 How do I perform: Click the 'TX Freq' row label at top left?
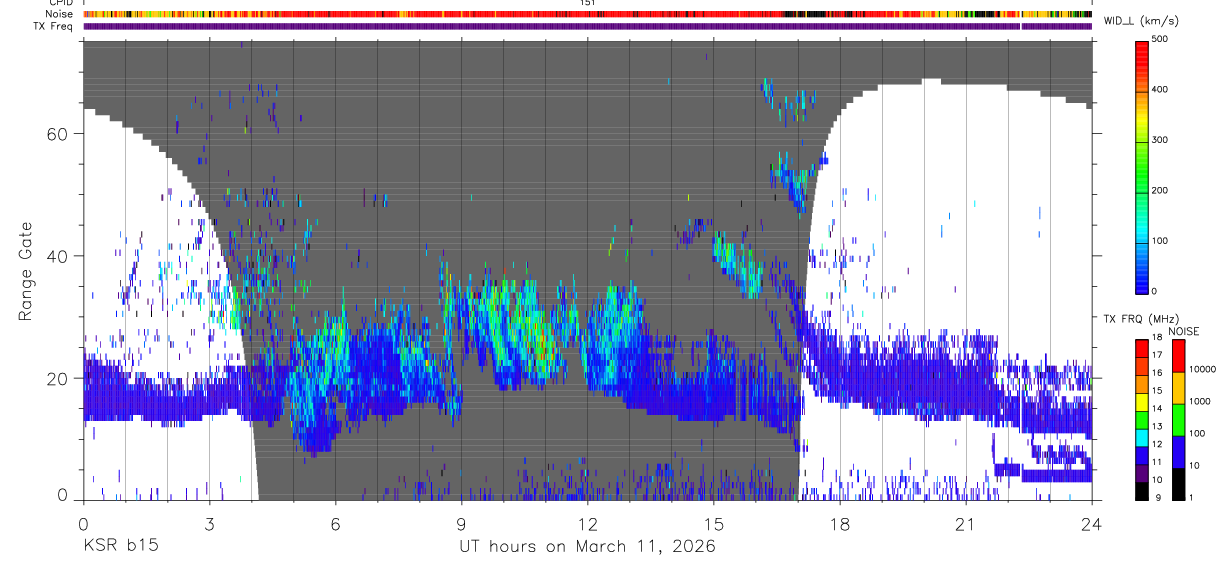54,26
